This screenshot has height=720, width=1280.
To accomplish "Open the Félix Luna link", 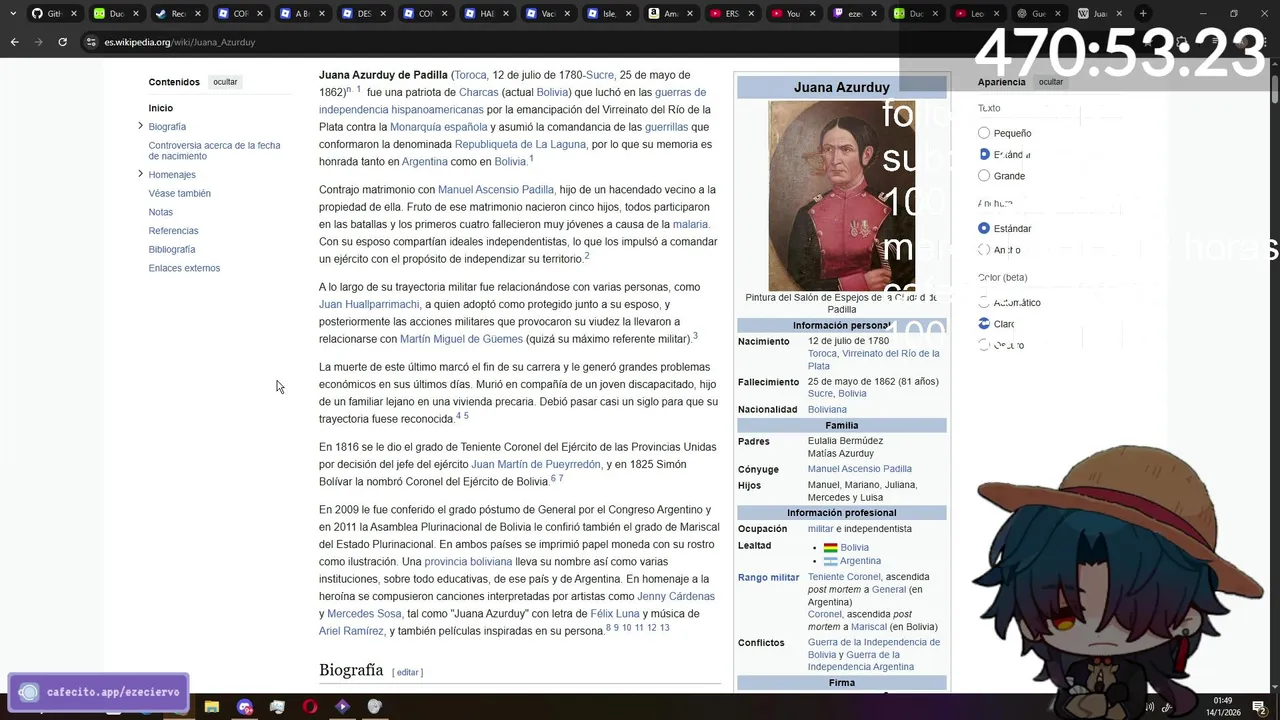I will coord(615,614).
